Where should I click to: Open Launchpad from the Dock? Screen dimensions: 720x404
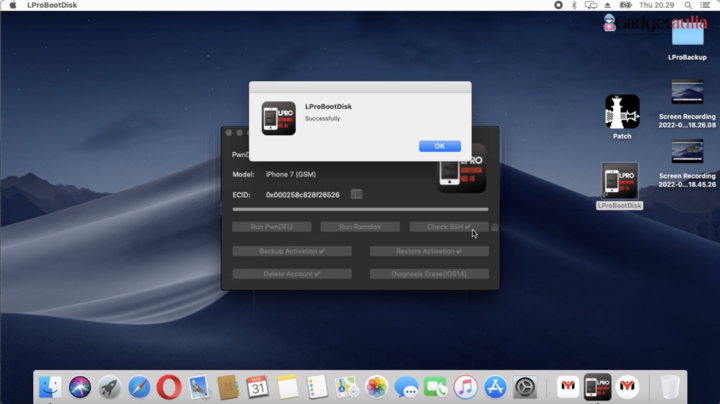pyautogui.click(x=109, y=387)
